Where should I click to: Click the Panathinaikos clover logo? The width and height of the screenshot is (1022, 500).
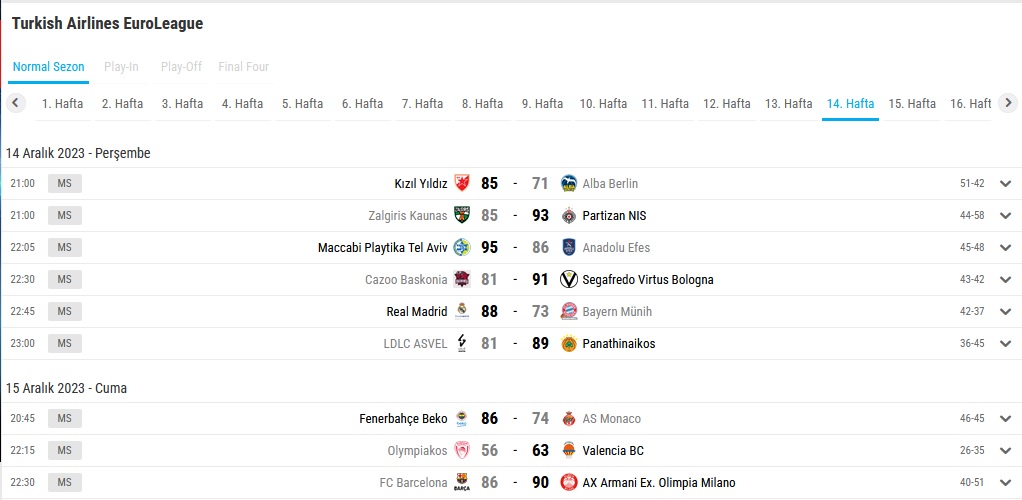[x=569, y=344]
